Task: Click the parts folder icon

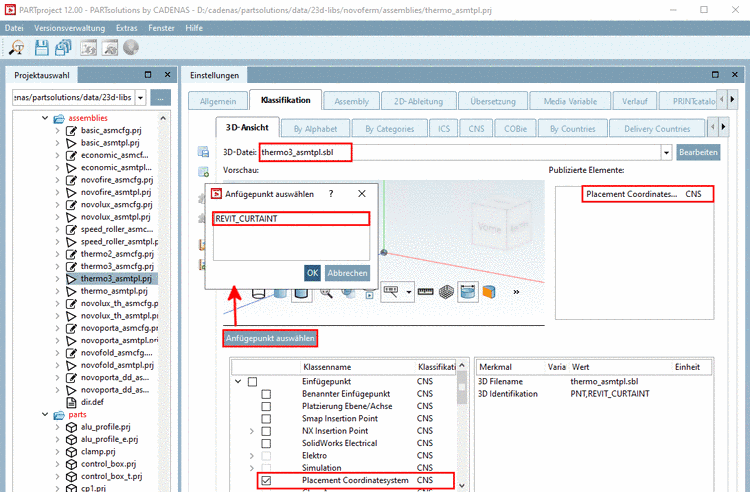Action: tap(59, 415)
